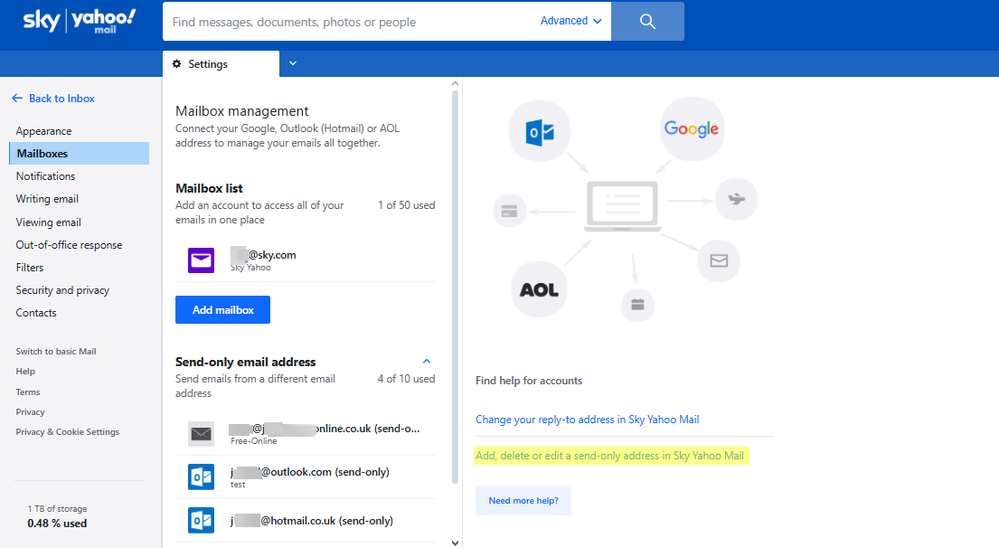Open Filters settings
Image resolution: width=999 pixels, height=548 pixels.
(29, 268)
